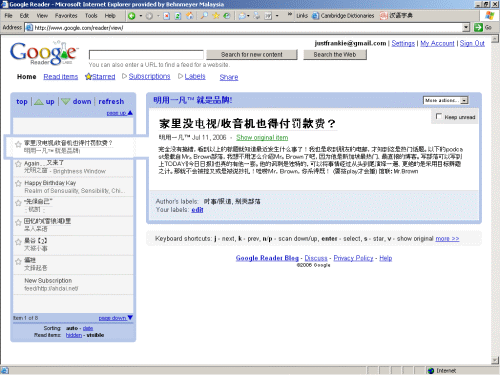Click the Search for new content button
The image size is (500, 375).
252,55
